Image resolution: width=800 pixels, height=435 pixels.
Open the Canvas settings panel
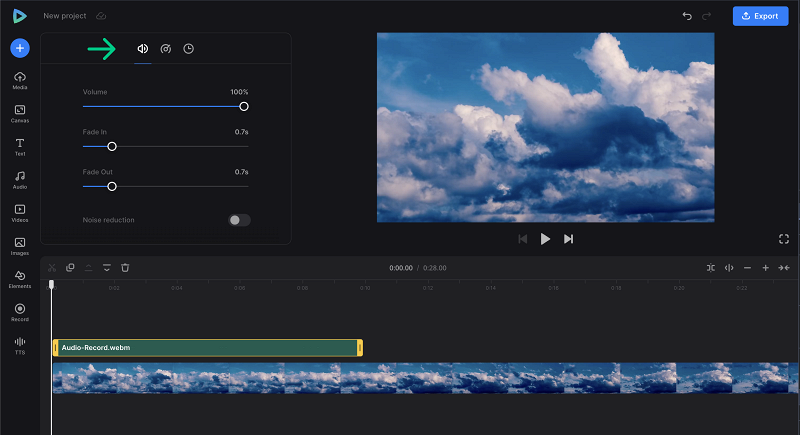(20, 114)
